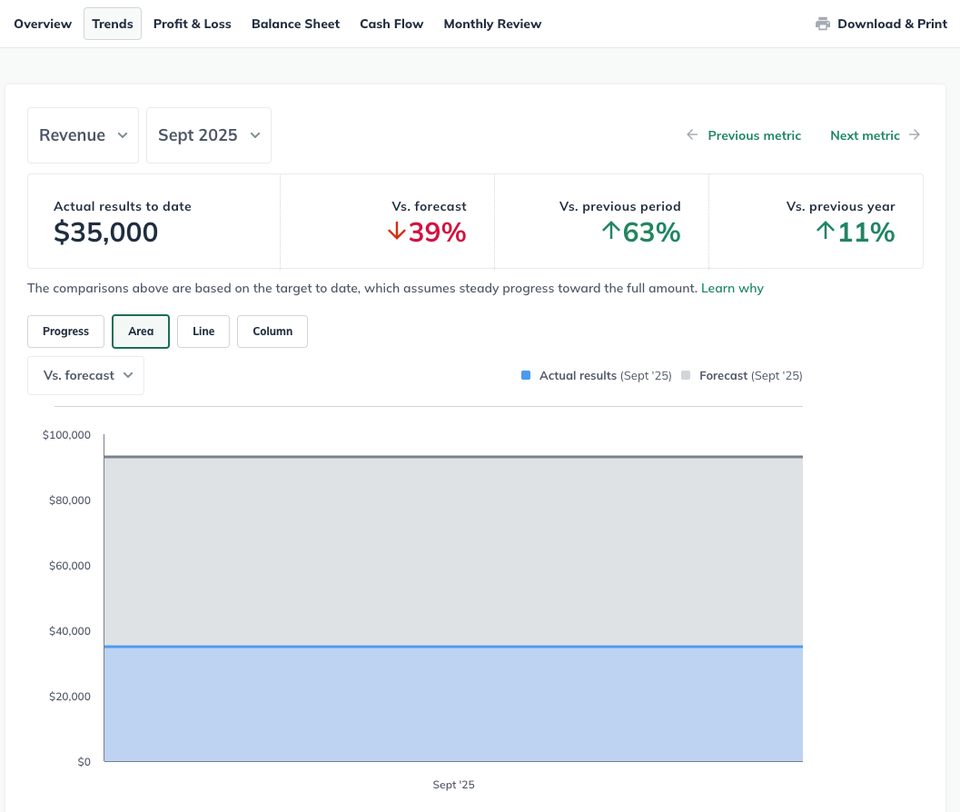The height and width of the screenshot is (812, 960).
Task: Click the gray Forecast legend swatch
Action: click(x=686, y=375)
